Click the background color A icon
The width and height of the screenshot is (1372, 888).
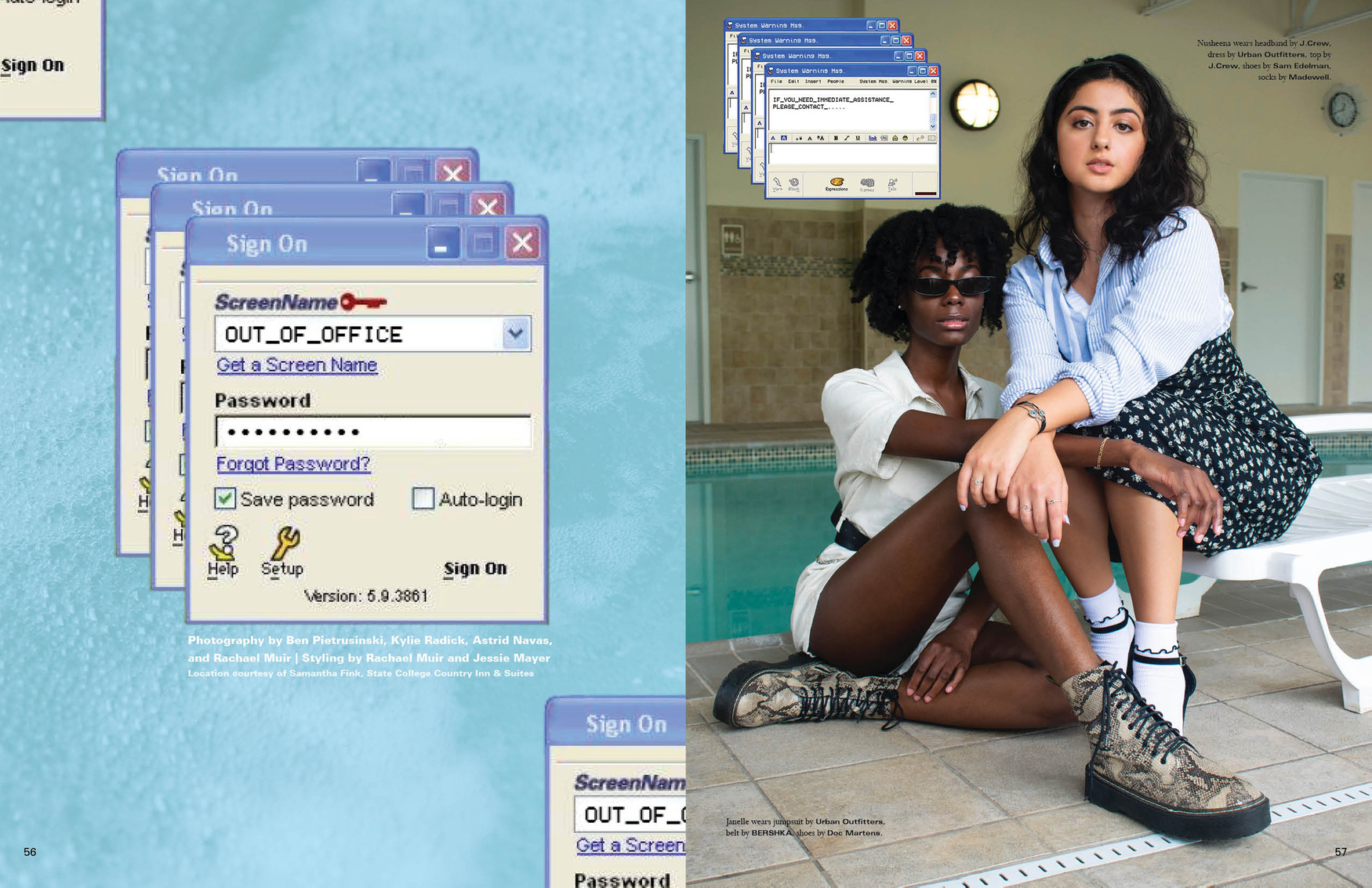(x=783, y=138)
